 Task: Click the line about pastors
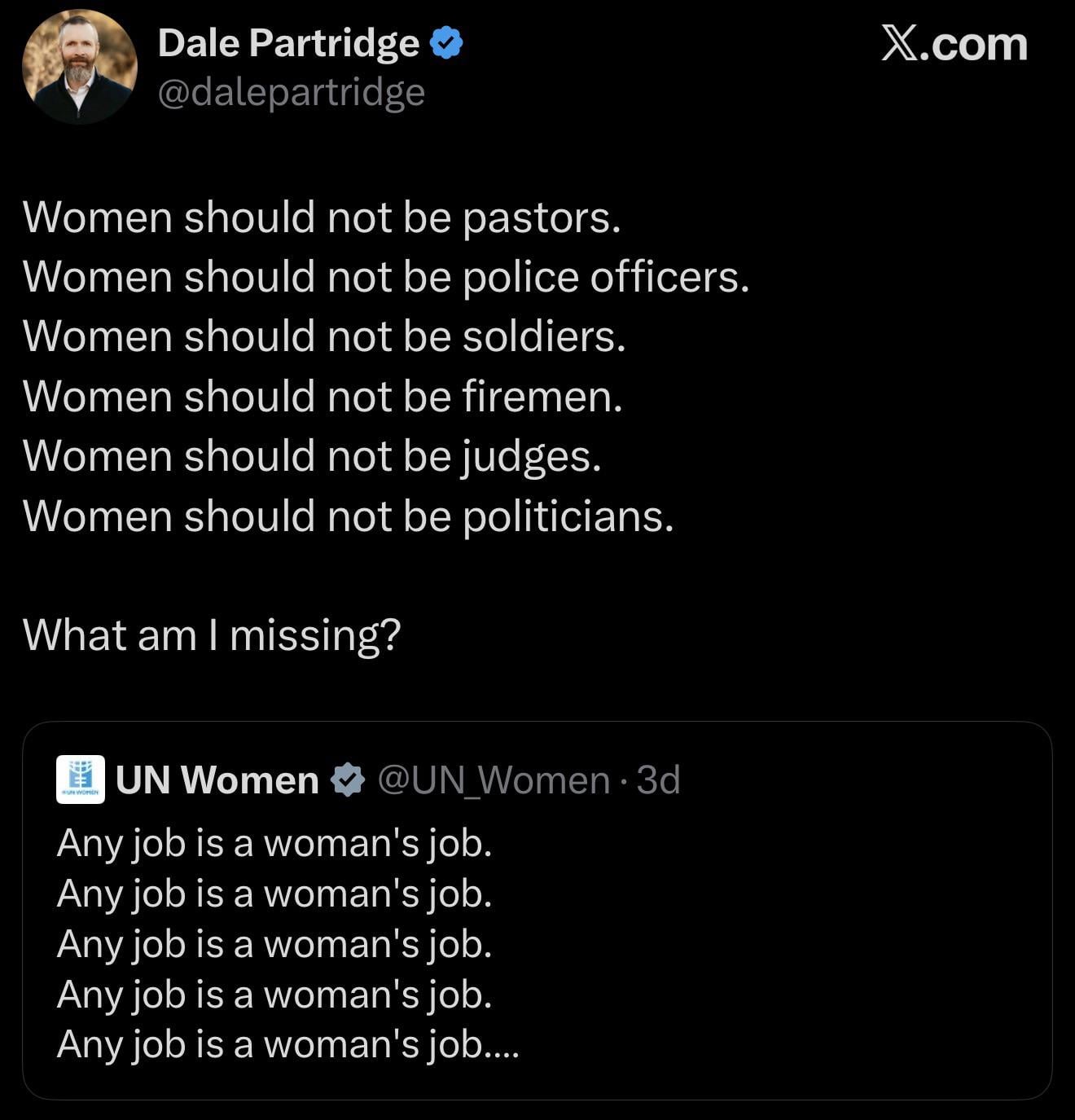(322, 217)
